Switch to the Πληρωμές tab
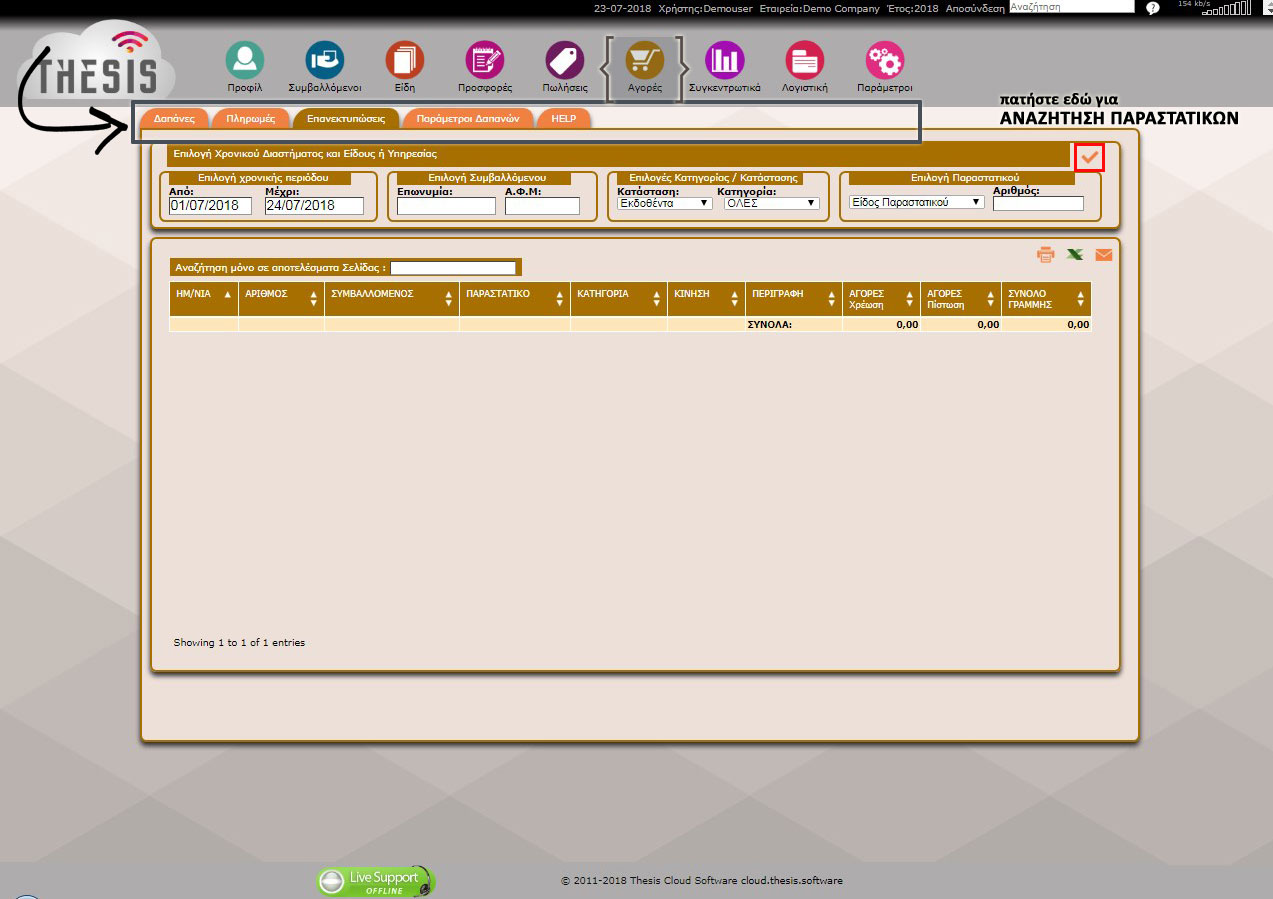The image size is (1273, 899). (x=250, y=119)
